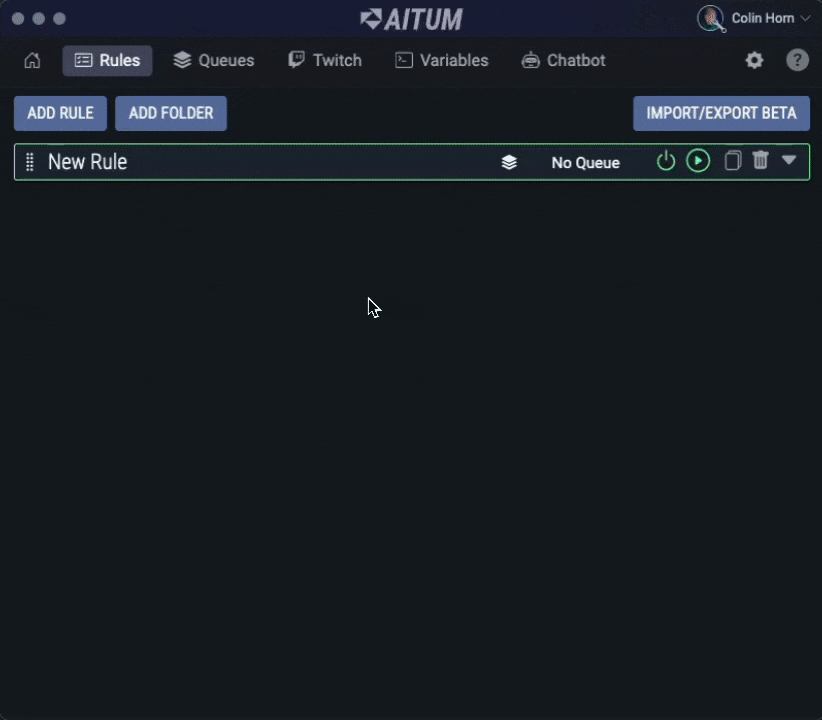This screenshot has height=720, width=822.
Task: Click the ADD RULE button
Action: pos(60,113)
